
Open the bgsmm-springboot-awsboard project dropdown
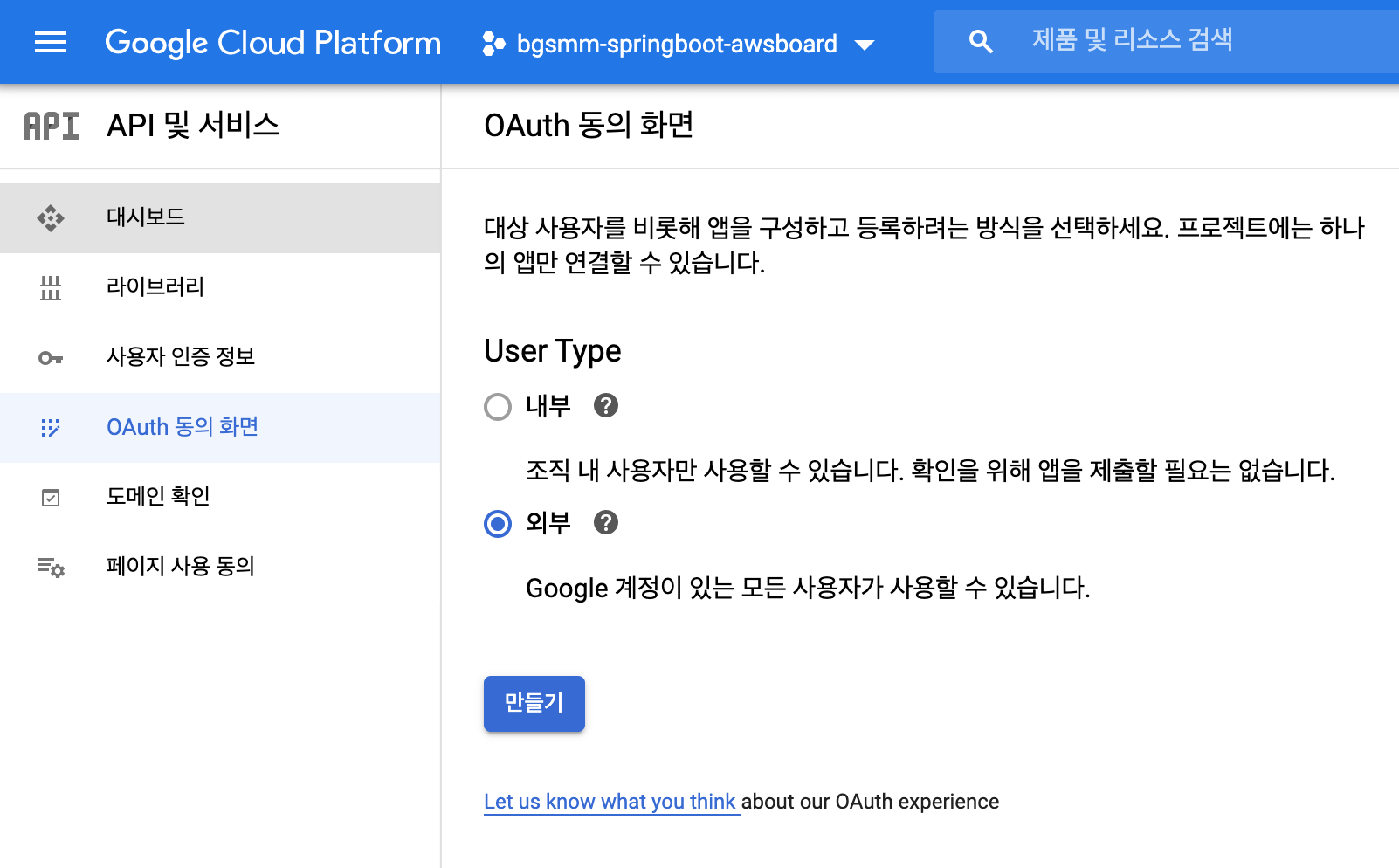(x=678, y=44)
